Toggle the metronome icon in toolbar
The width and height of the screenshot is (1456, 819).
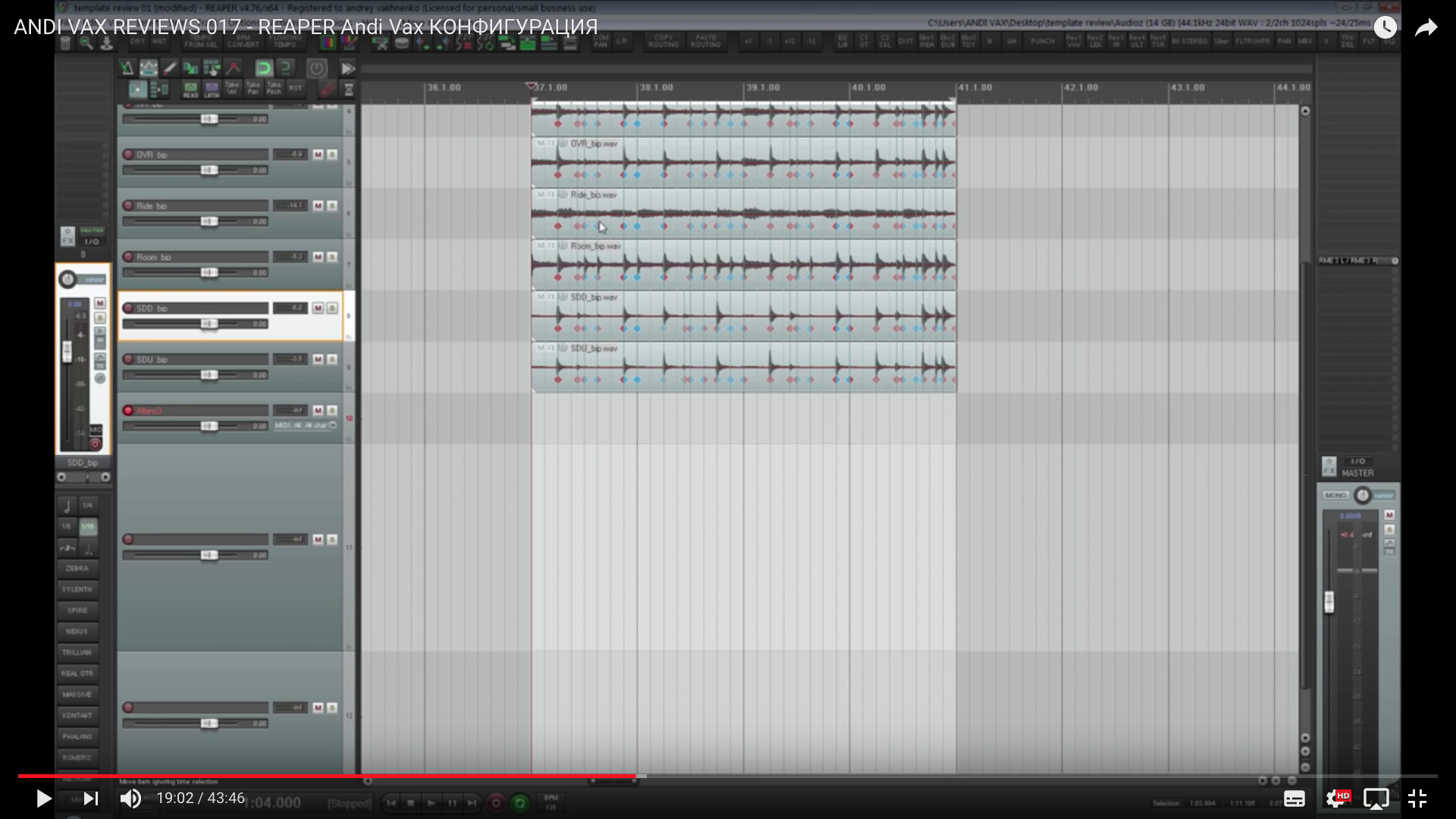click(127, 68)
